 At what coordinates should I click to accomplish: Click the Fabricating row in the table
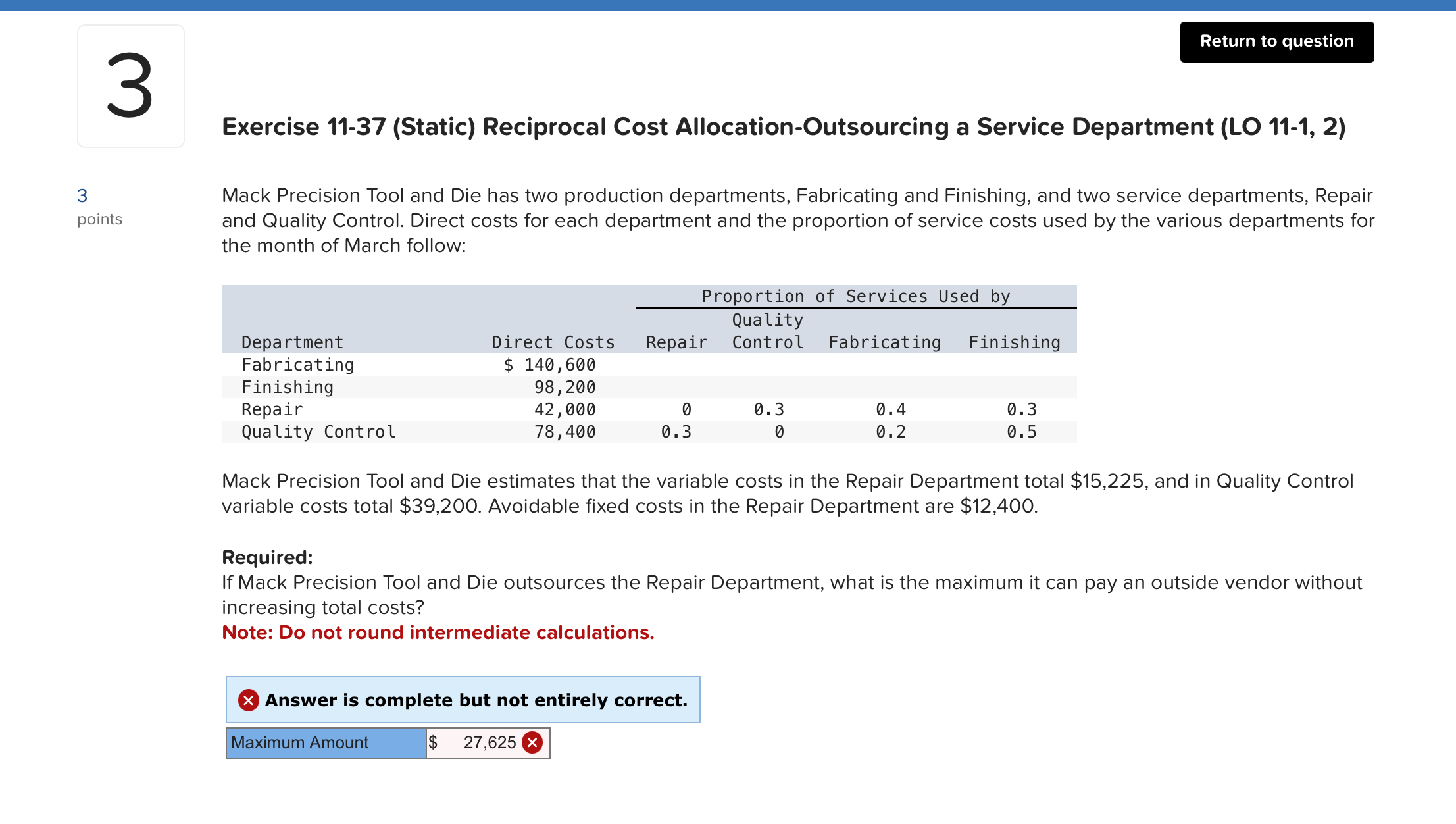297,365
